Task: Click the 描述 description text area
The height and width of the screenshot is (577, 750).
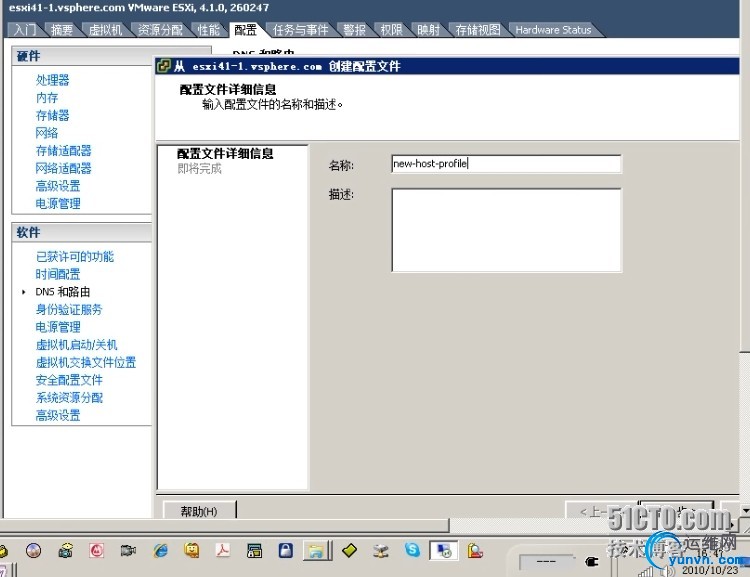Action: pos(506,230)
